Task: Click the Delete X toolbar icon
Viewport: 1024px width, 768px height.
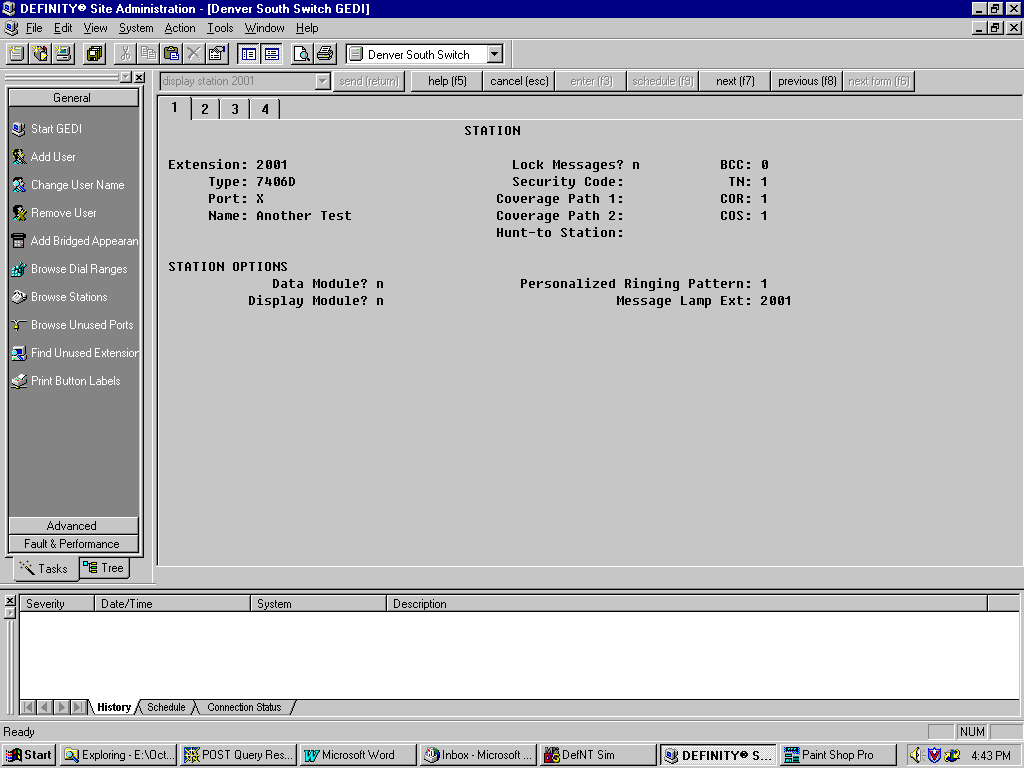Action: [x=194, y=54]
